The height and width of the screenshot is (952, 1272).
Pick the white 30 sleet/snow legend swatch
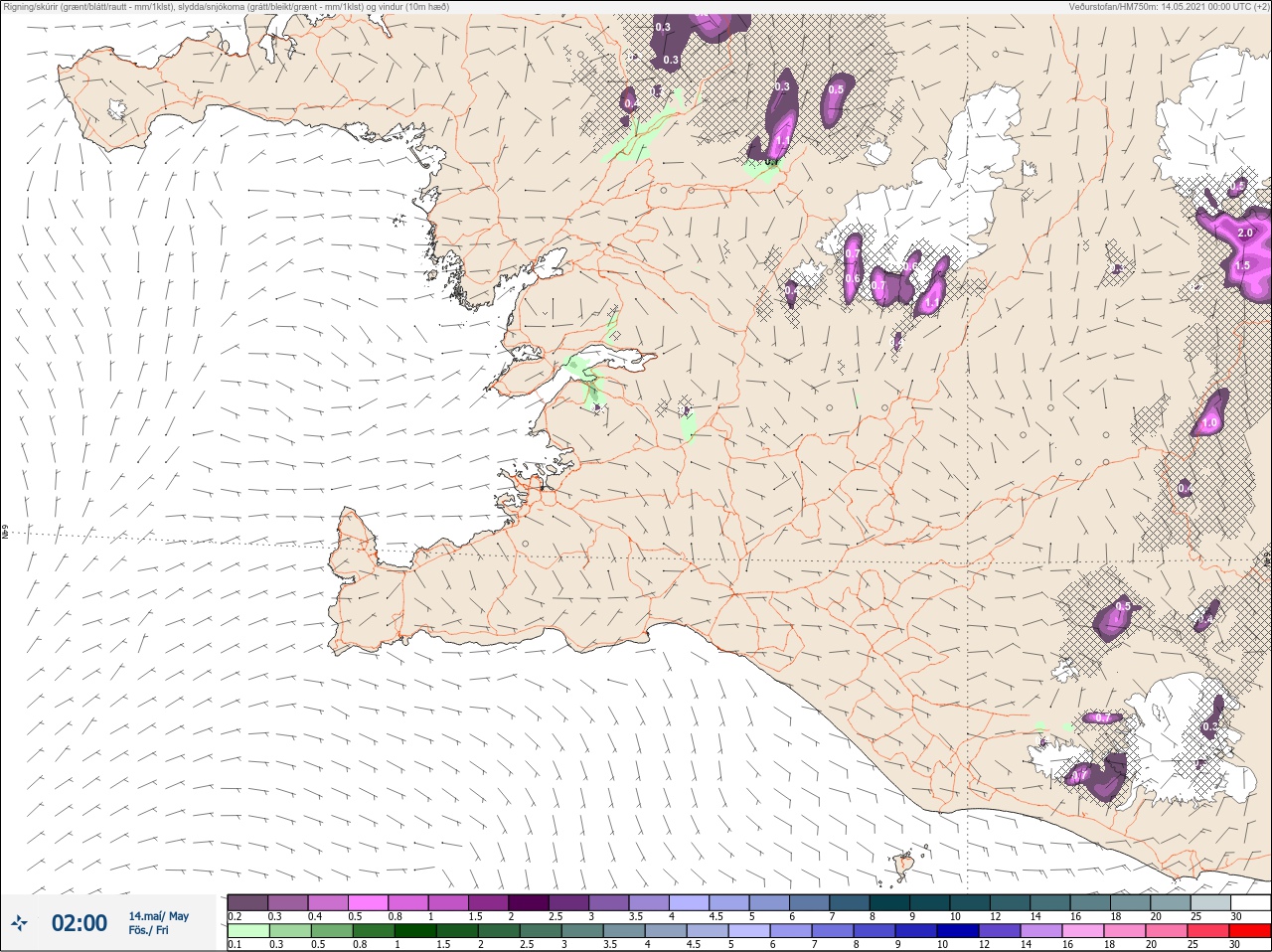[1250, 902]
